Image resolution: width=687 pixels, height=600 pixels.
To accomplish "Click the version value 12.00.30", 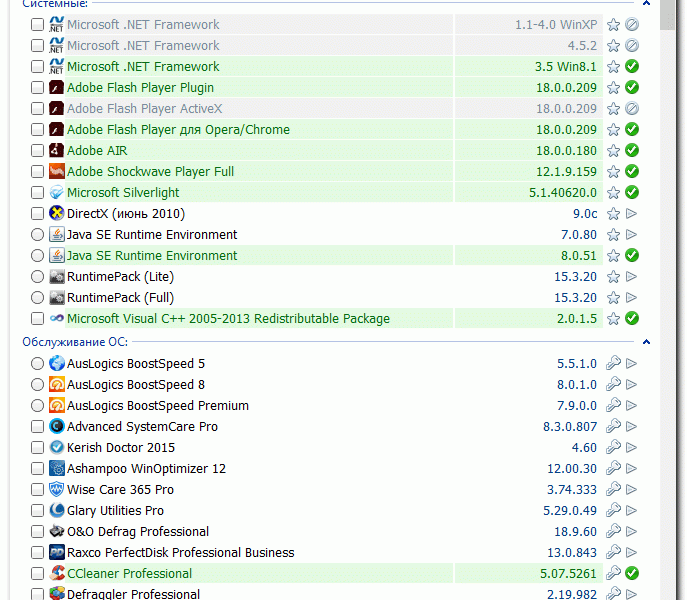I will tap(572, 469).
